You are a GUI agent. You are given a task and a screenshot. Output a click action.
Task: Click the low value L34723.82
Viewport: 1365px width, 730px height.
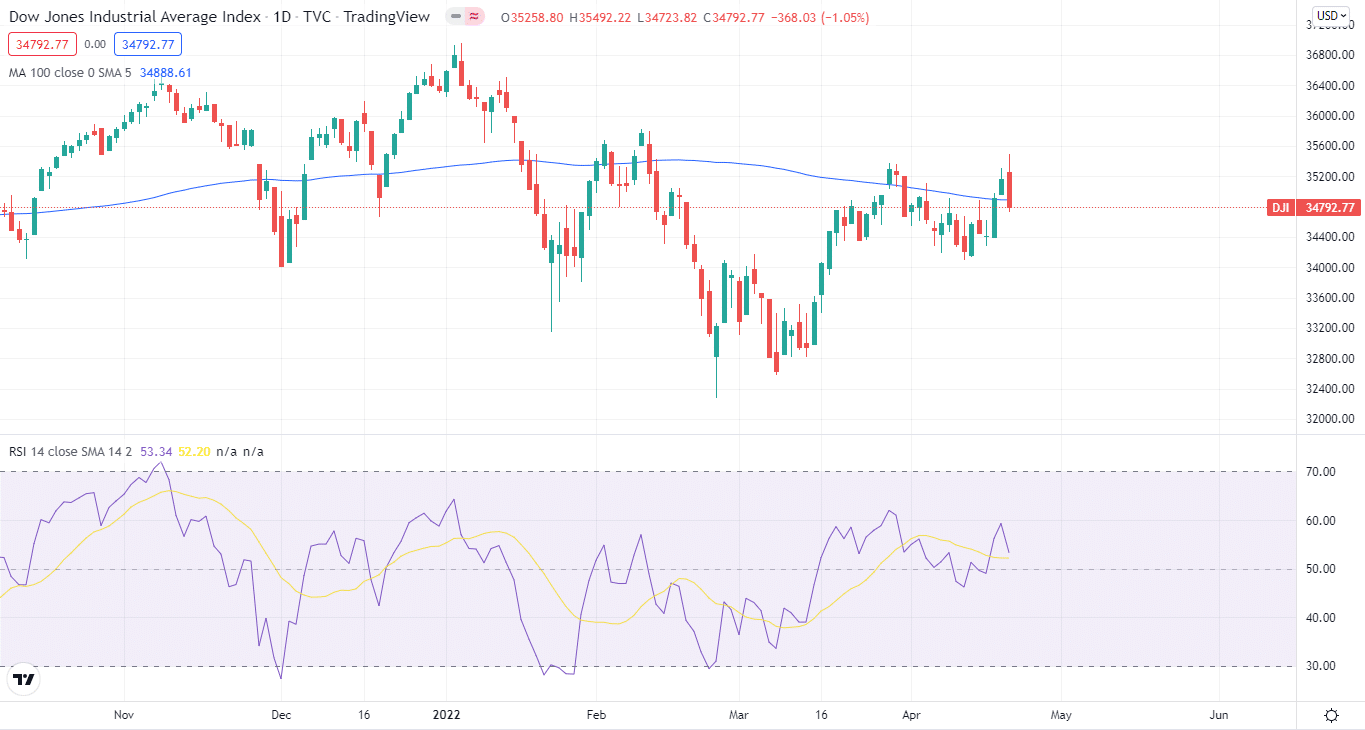667,18
